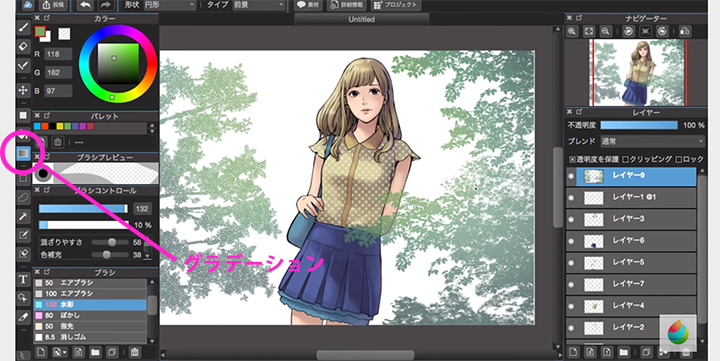Zoom out with the Navigator magnifier minus icon
The height and width of the screenshot is (361, 720).
tap(606, 31)
